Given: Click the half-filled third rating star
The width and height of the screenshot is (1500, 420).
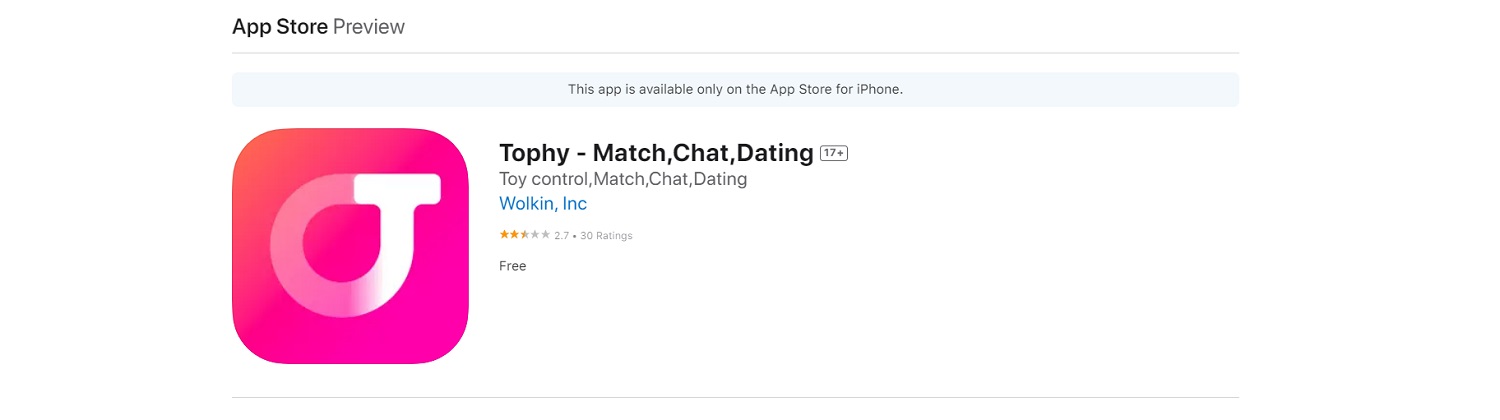Looking at the screenshot, I should click(524, 235).
